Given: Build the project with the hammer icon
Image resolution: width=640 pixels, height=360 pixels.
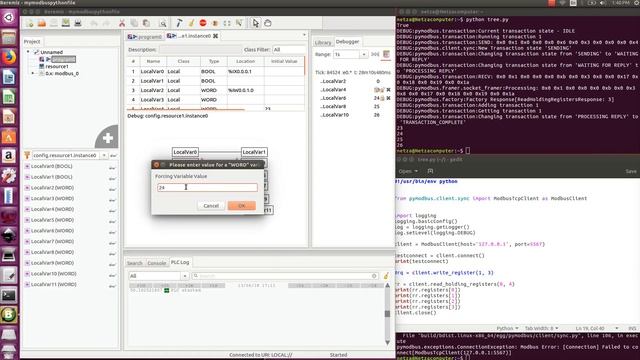Looking at the screenshot, I should [179, 23].
